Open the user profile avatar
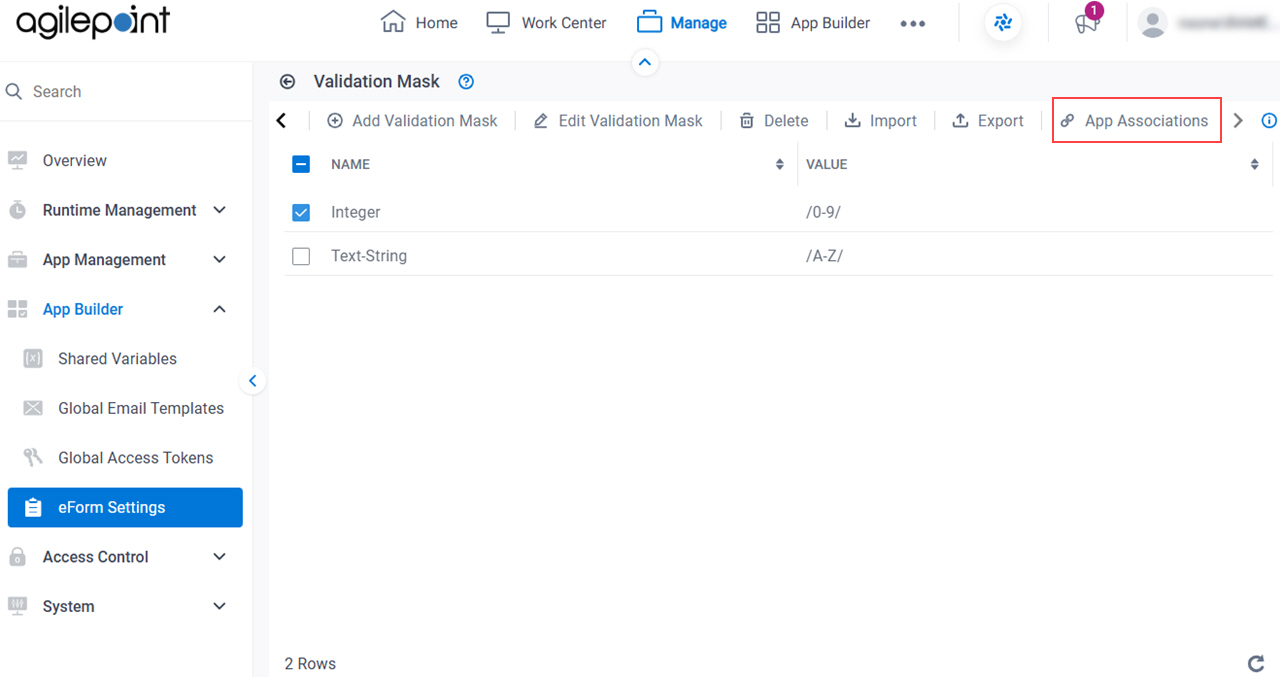This screenshot has width=1280, height=677. 1153,23
